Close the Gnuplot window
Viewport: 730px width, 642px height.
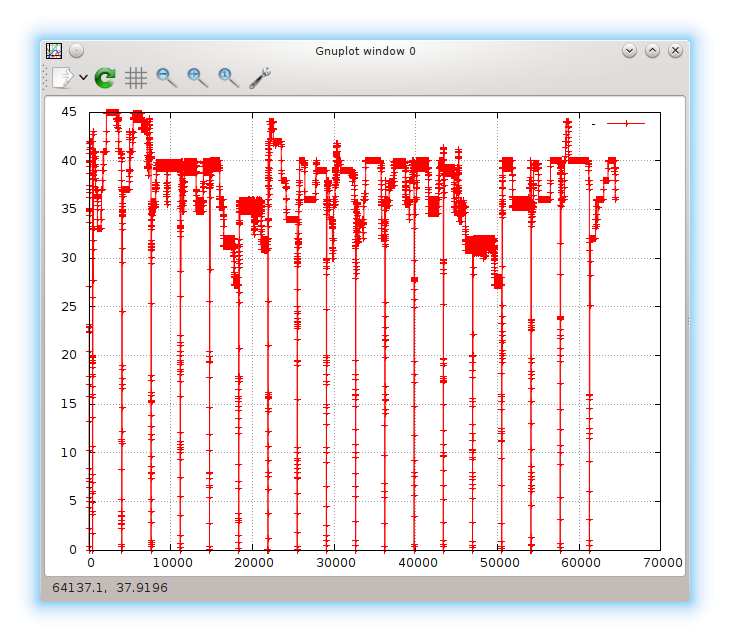point(676,51)
